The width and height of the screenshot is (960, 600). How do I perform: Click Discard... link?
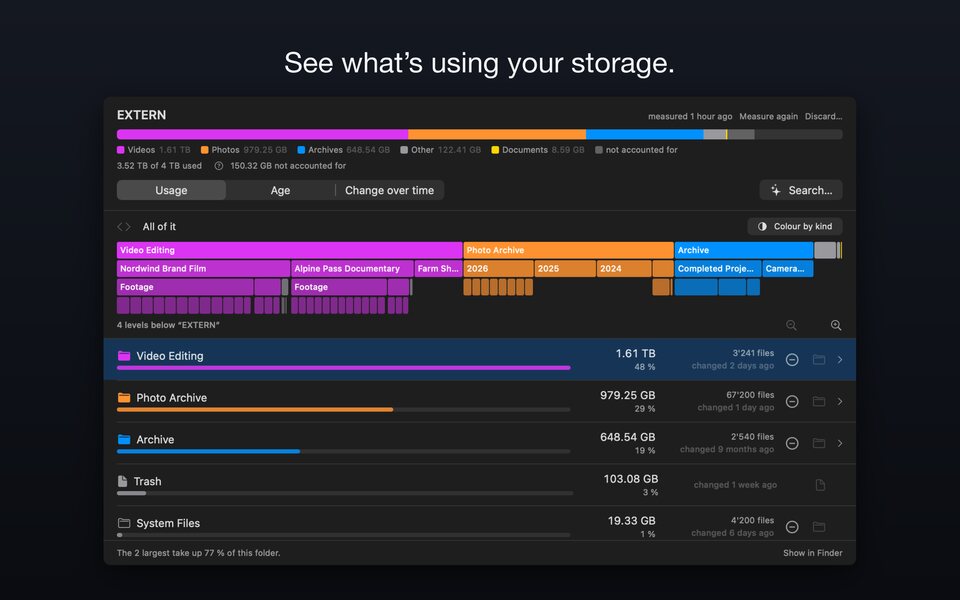pyautogui.click(x=823, y=116)
